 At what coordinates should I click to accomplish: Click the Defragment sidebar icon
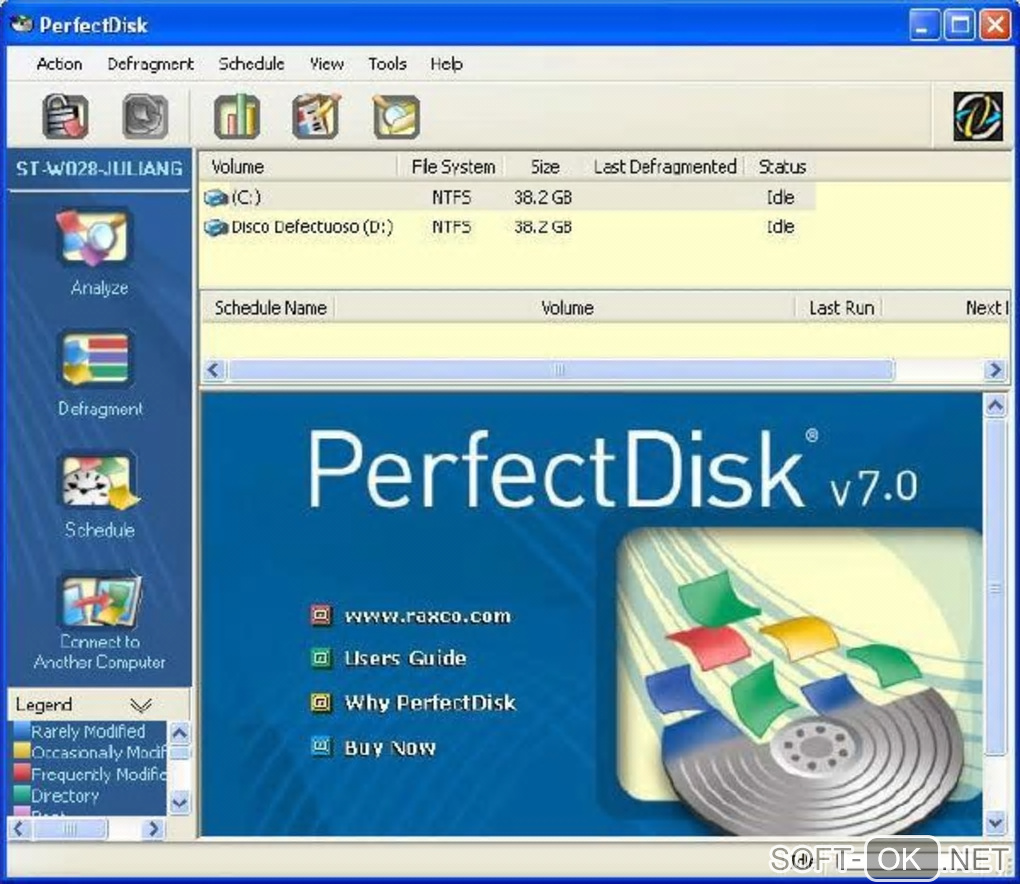click(97, 359)
